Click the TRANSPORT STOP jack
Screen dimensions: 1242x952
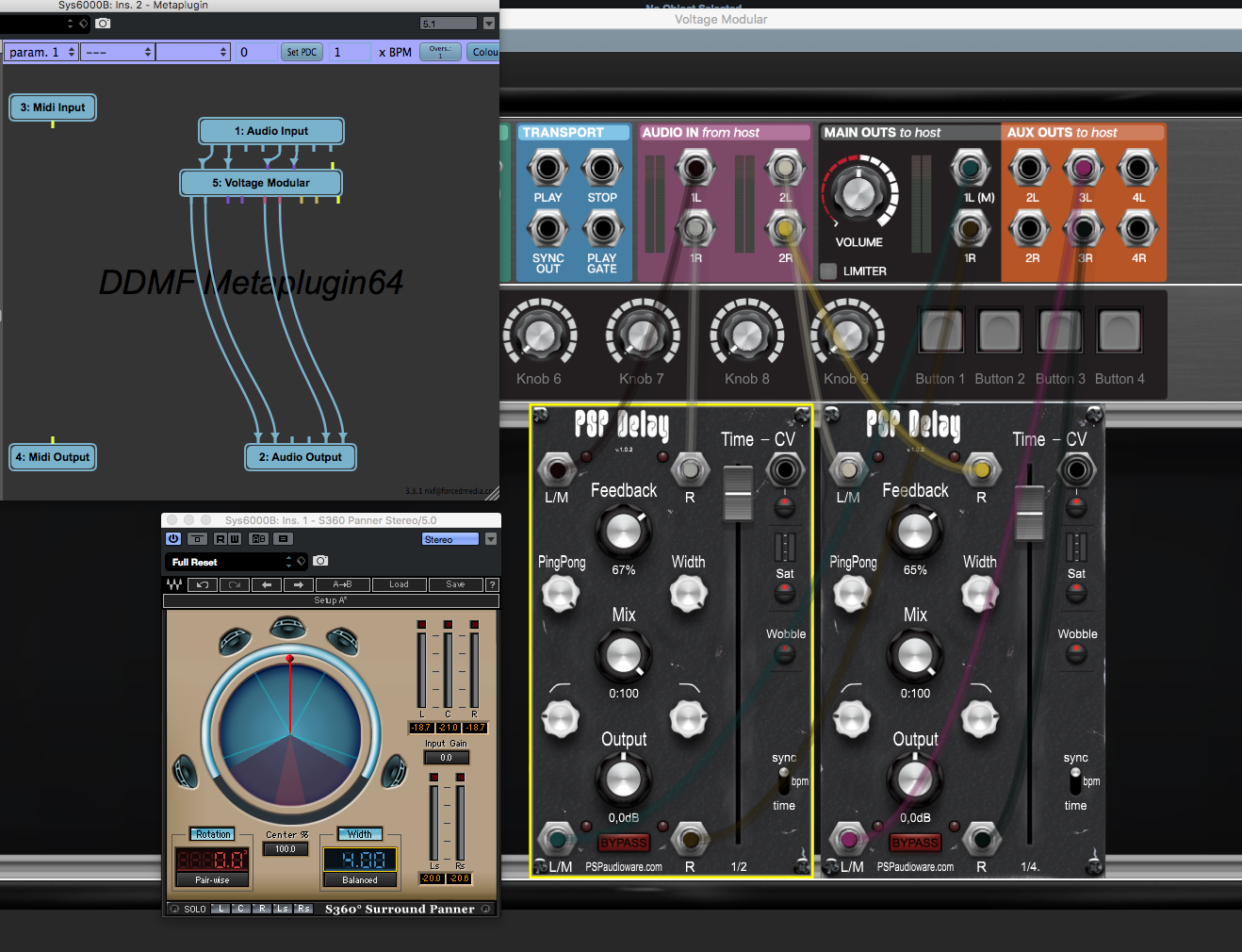(602, 169)
